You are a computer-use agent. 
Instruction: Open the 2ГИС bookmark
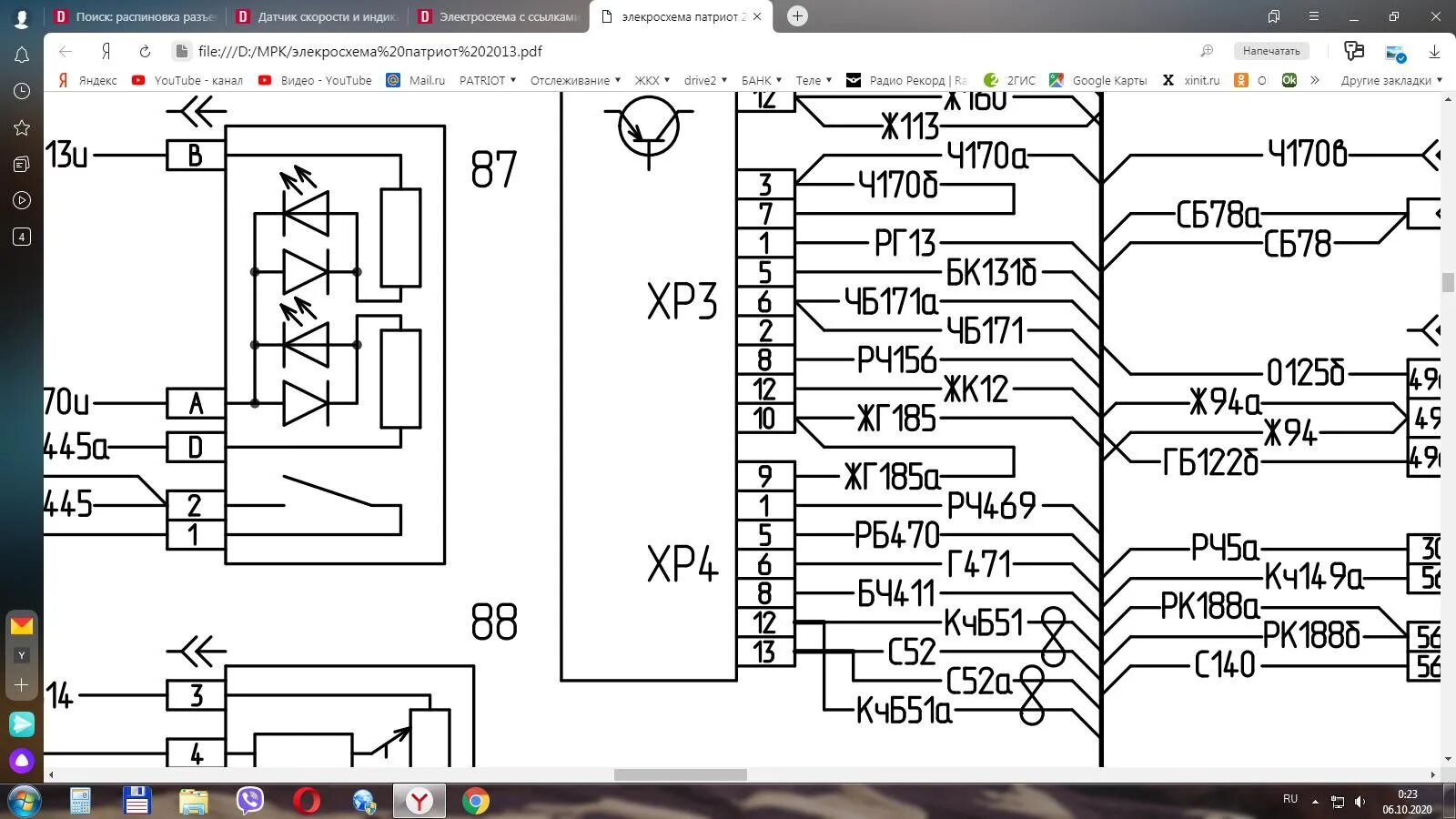(1009, 80)
